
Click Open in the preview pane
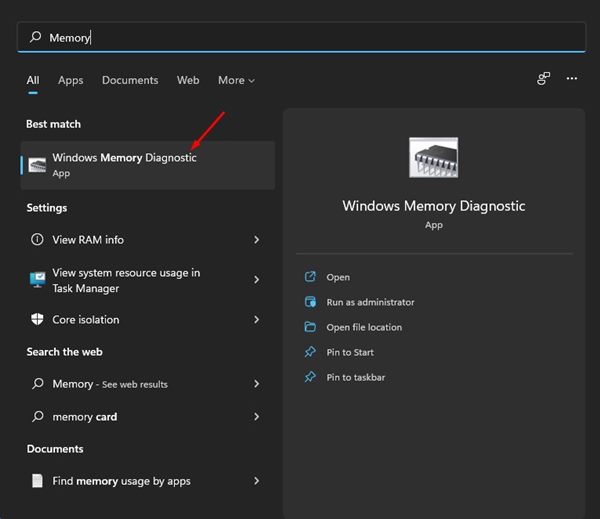338,277
